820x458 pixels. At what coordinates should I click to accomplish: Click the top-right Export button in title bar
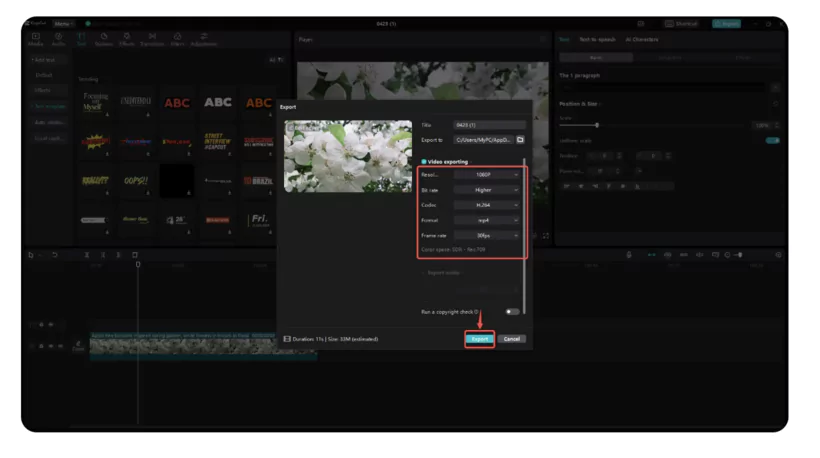point(726,24)
